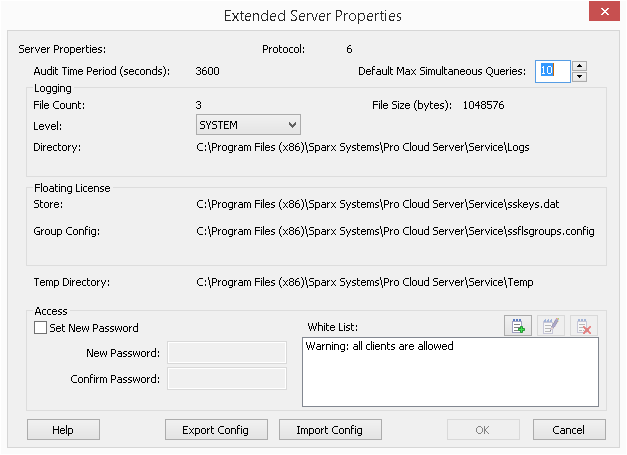Decrease Default Max Simultaneous Queries with down arrow
This screenshot has width=627, height=455.
click(580, 77)
